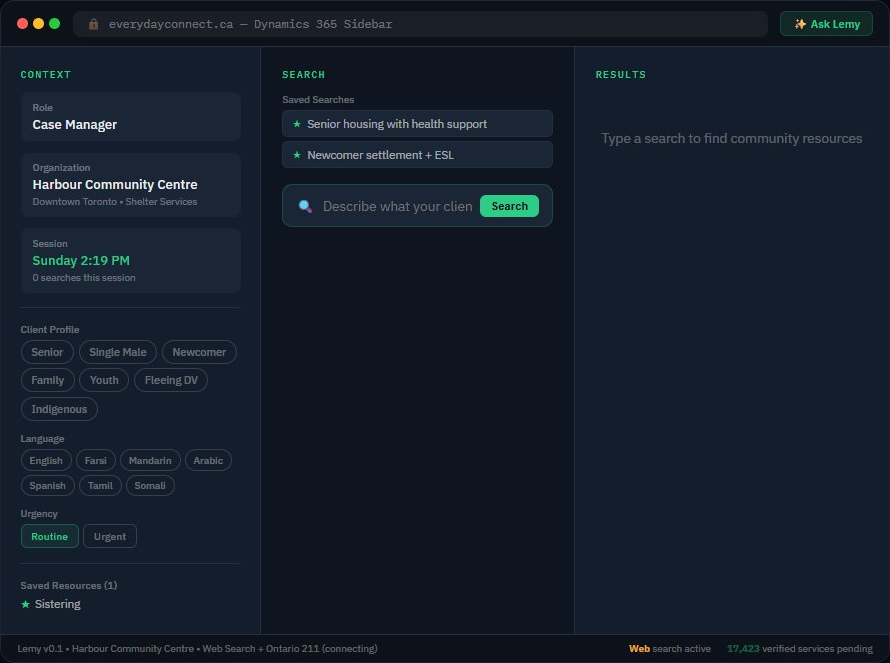Set urgency to Urgent
The image size is (890, 663).
(x=110, y=536)
